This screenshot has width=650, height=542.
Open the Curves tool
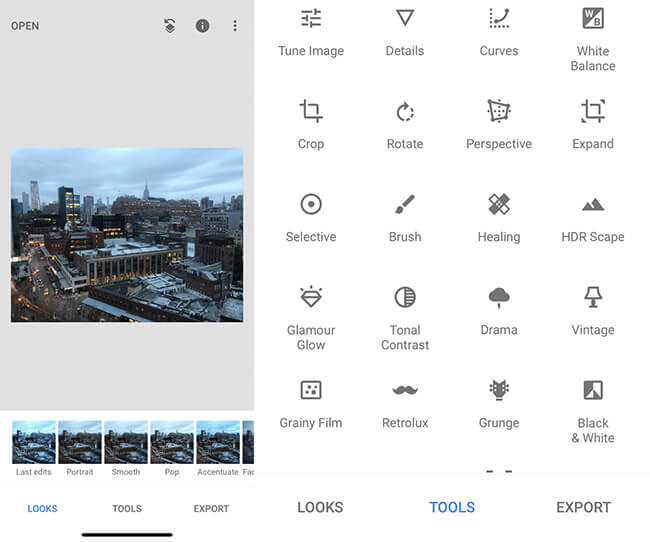499,33
